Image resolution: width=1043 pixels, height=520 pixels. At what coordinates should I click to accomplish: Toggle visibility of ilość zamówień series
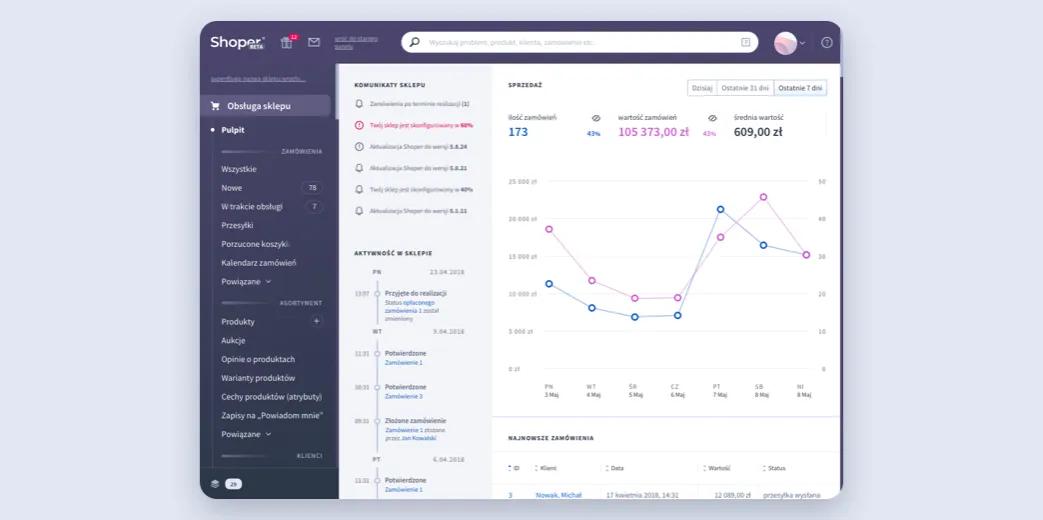click(596, 118)
